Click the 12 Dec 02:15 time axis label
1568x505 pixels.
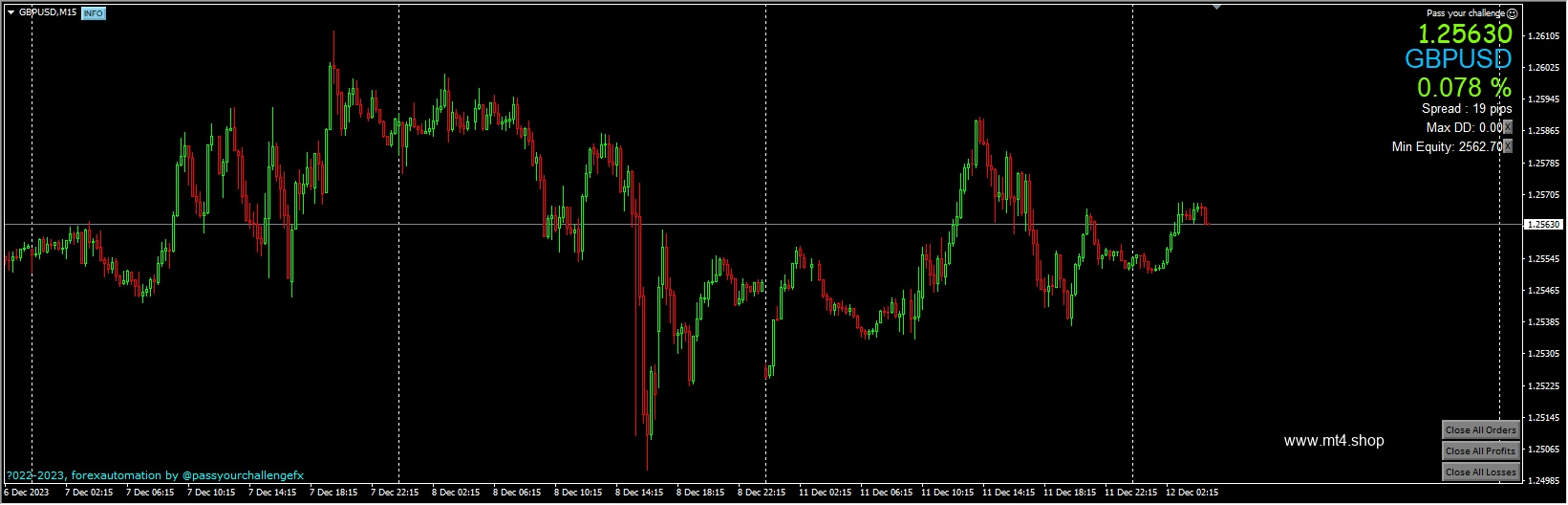click(x=1192, y=493)
